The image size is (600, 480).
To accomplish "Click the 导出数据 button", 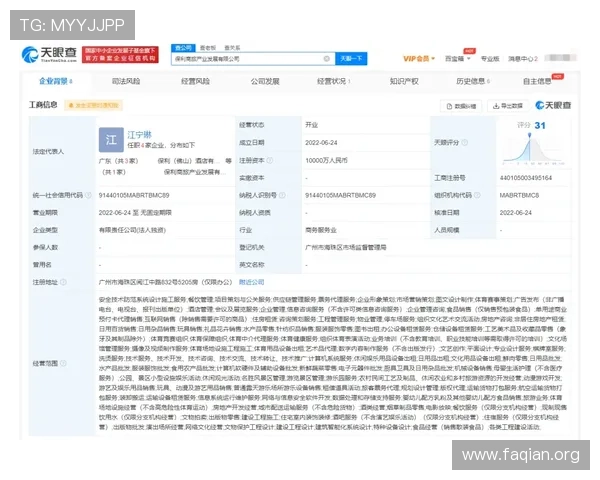I will (x=508, y=106).
